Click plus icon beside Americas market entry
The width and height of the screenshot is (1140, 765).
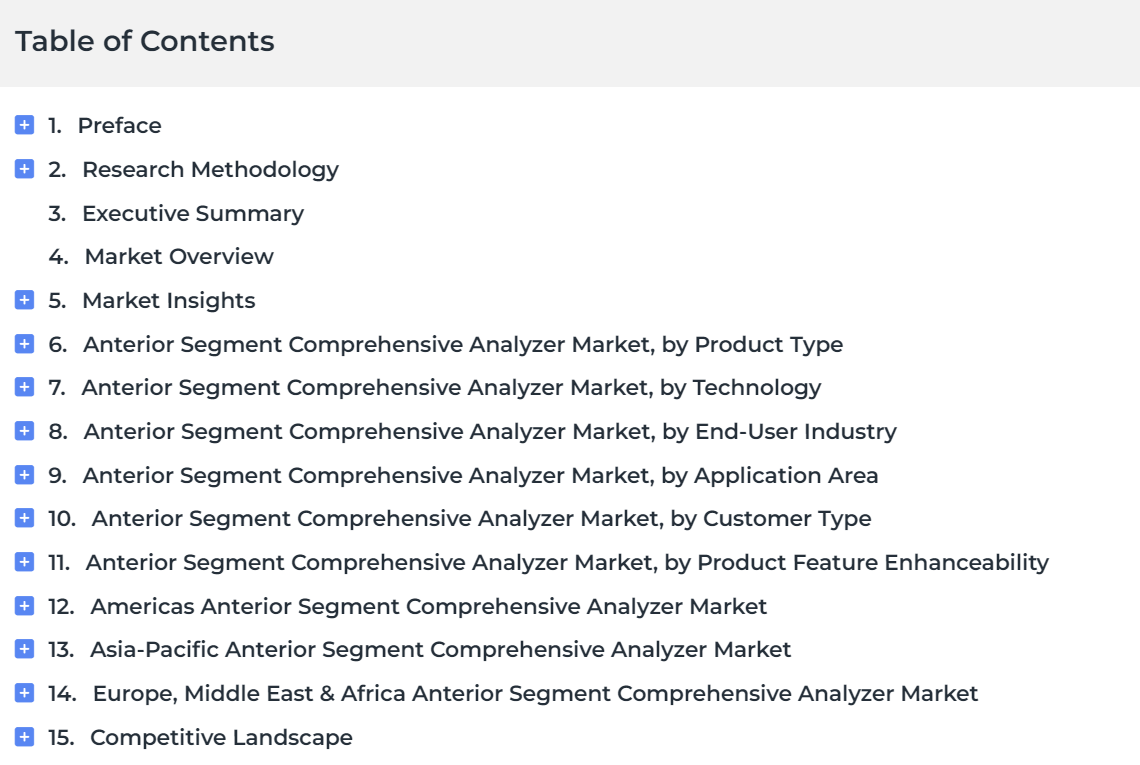24,605
